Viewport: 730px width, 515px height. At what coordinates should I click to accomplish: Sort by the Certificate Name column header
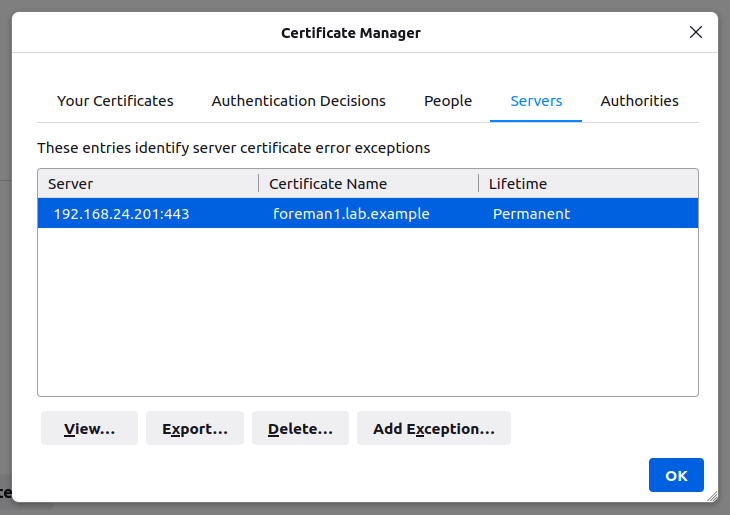367,184
